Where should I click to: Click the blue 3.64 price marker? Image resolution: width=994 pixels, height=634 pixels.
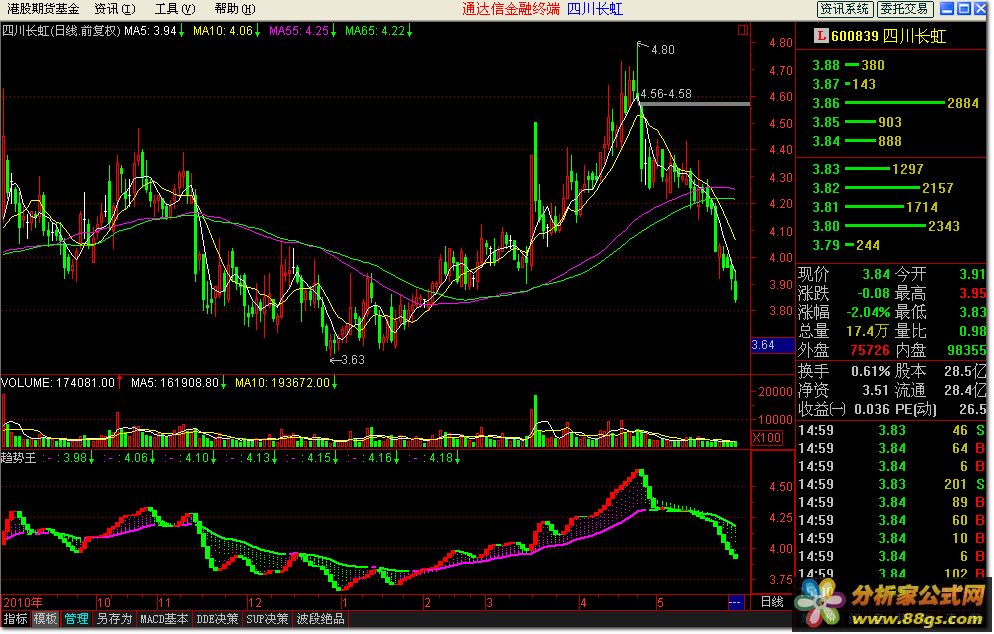click(772, 345)
